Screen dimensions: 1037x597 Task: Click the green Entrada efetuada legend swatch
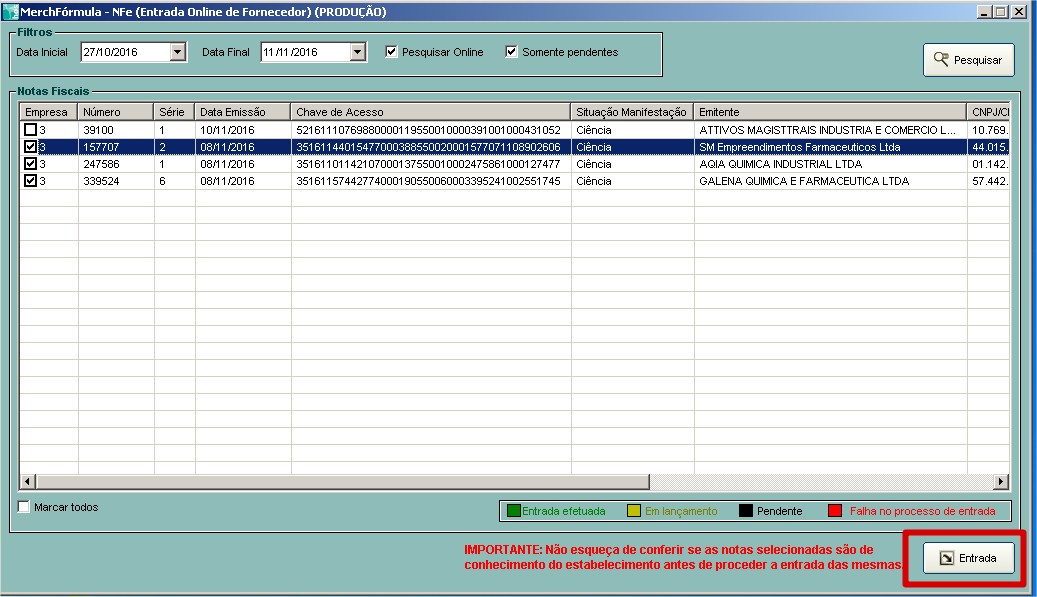point(514,511)
